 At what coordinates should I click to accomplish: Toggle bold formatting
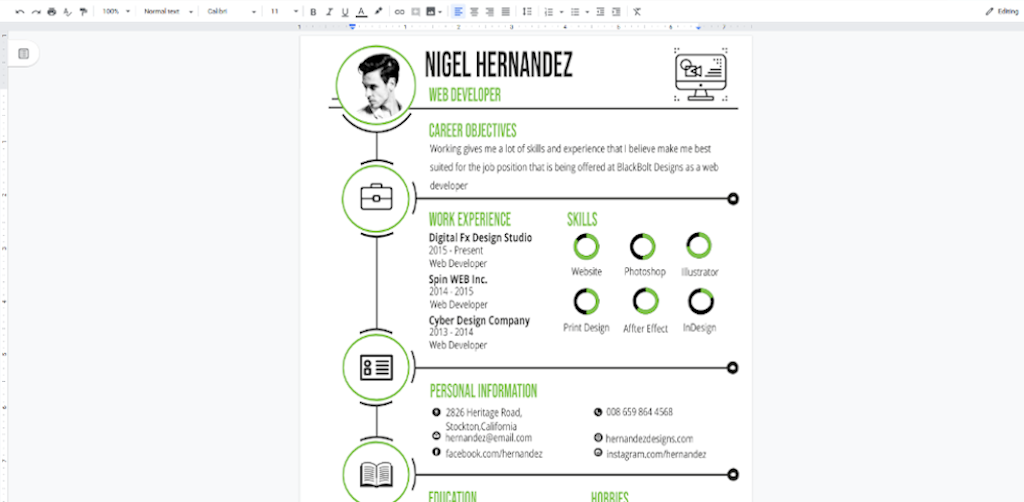pyautogui.click(x=313, y=12)
